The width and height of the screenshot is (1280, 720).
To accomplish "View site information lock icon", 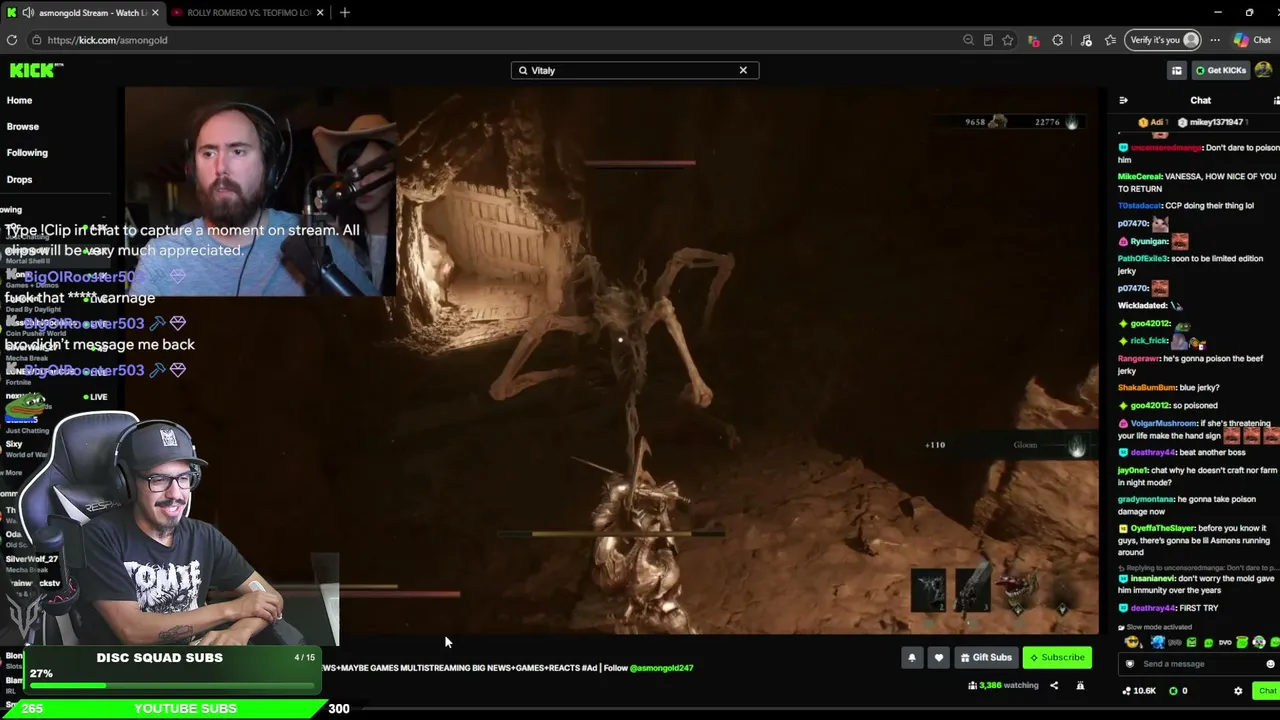I will click(x=36, y=40).
